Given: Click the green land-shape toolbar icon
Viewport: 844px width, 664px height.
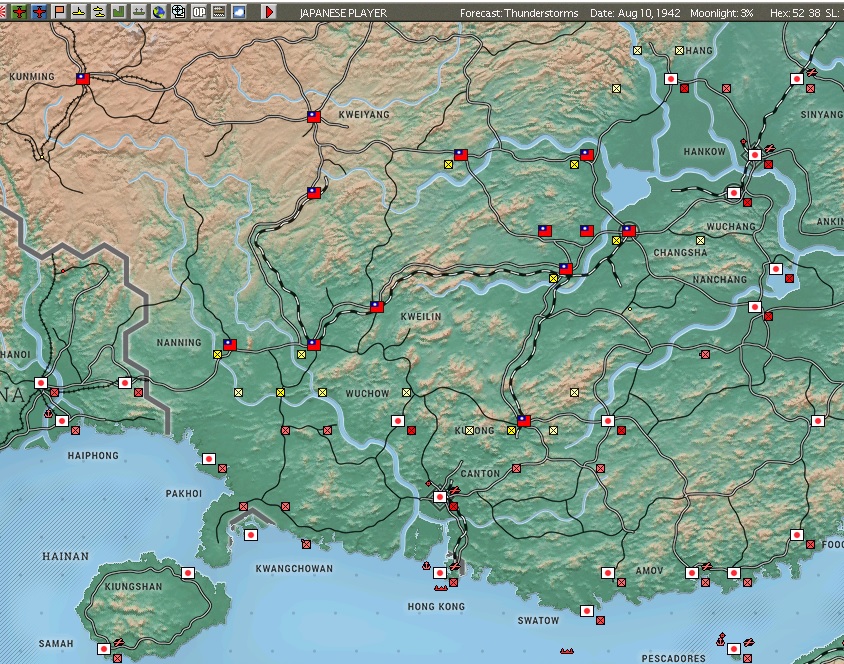Looking at the screenshot, I should coord(118,11).
